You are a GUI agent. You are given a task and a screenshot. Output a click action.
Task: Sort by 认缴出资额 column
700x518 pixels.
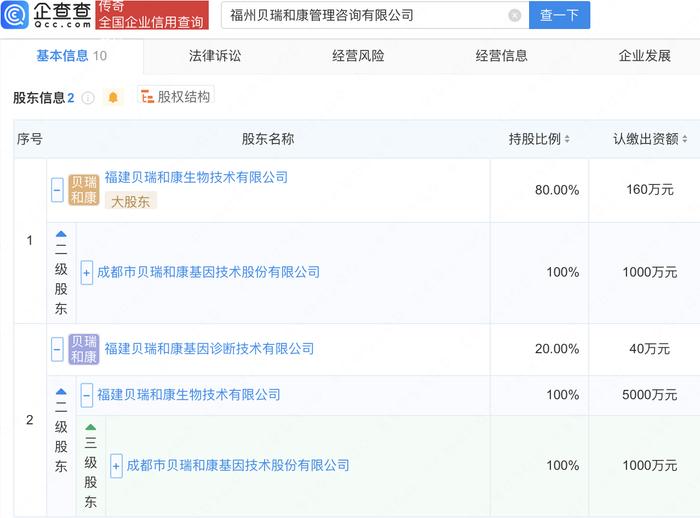650,139
